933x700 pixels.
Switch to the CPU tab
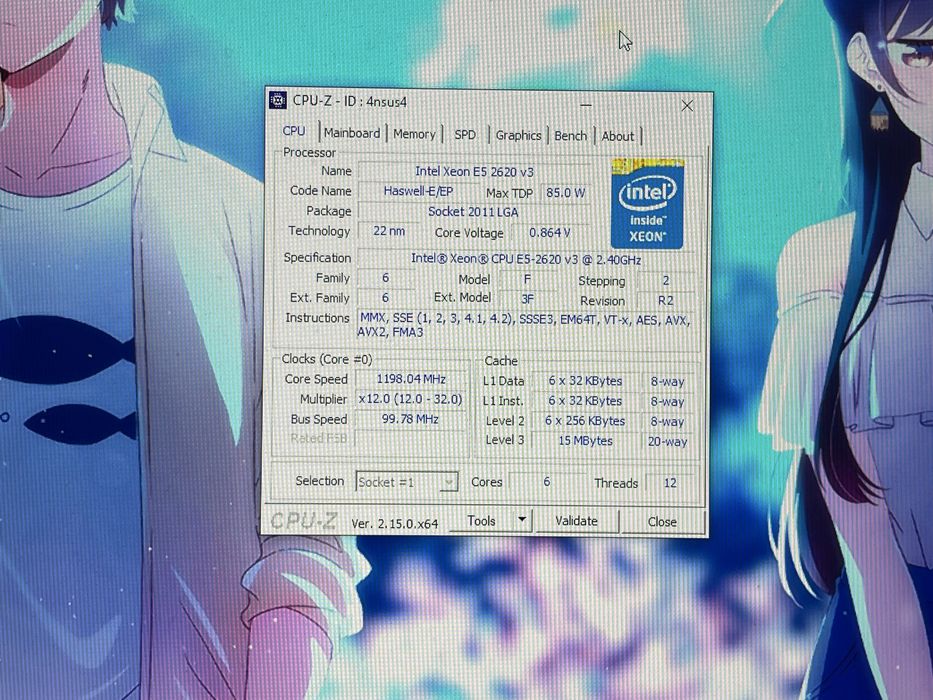294,131
